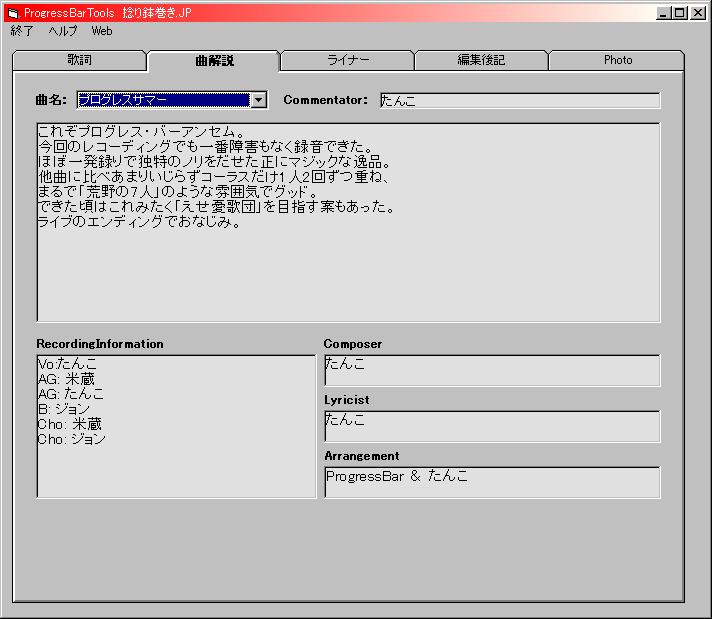The height and width of the screenshot is (619, 712).
Task: Minimize the ProgressBarTools window
Action: (x=663, y=13)
